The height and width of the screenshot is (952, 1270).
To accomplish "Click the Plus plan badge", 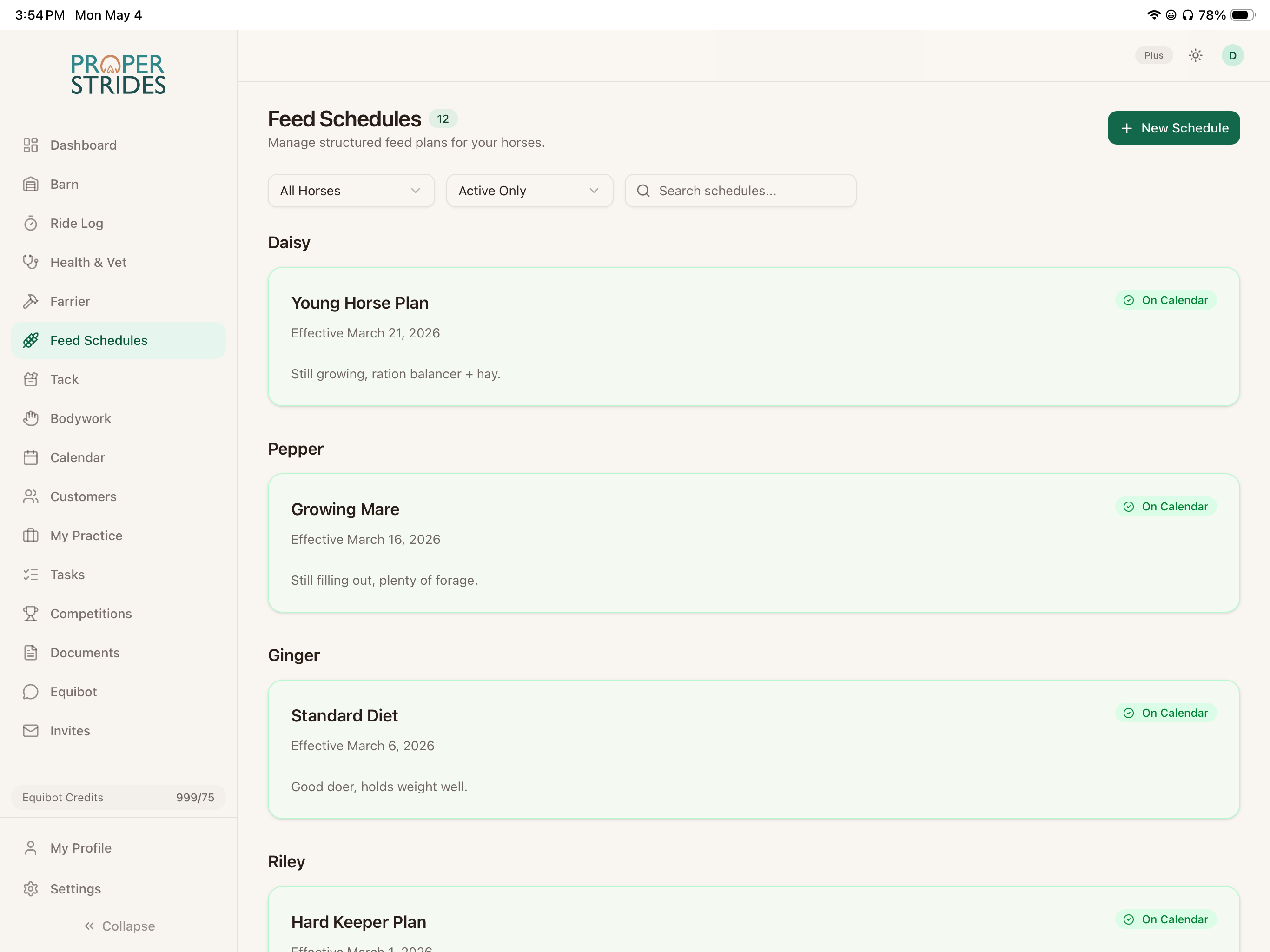I will pyautogui.click(x=1153, y=56).
